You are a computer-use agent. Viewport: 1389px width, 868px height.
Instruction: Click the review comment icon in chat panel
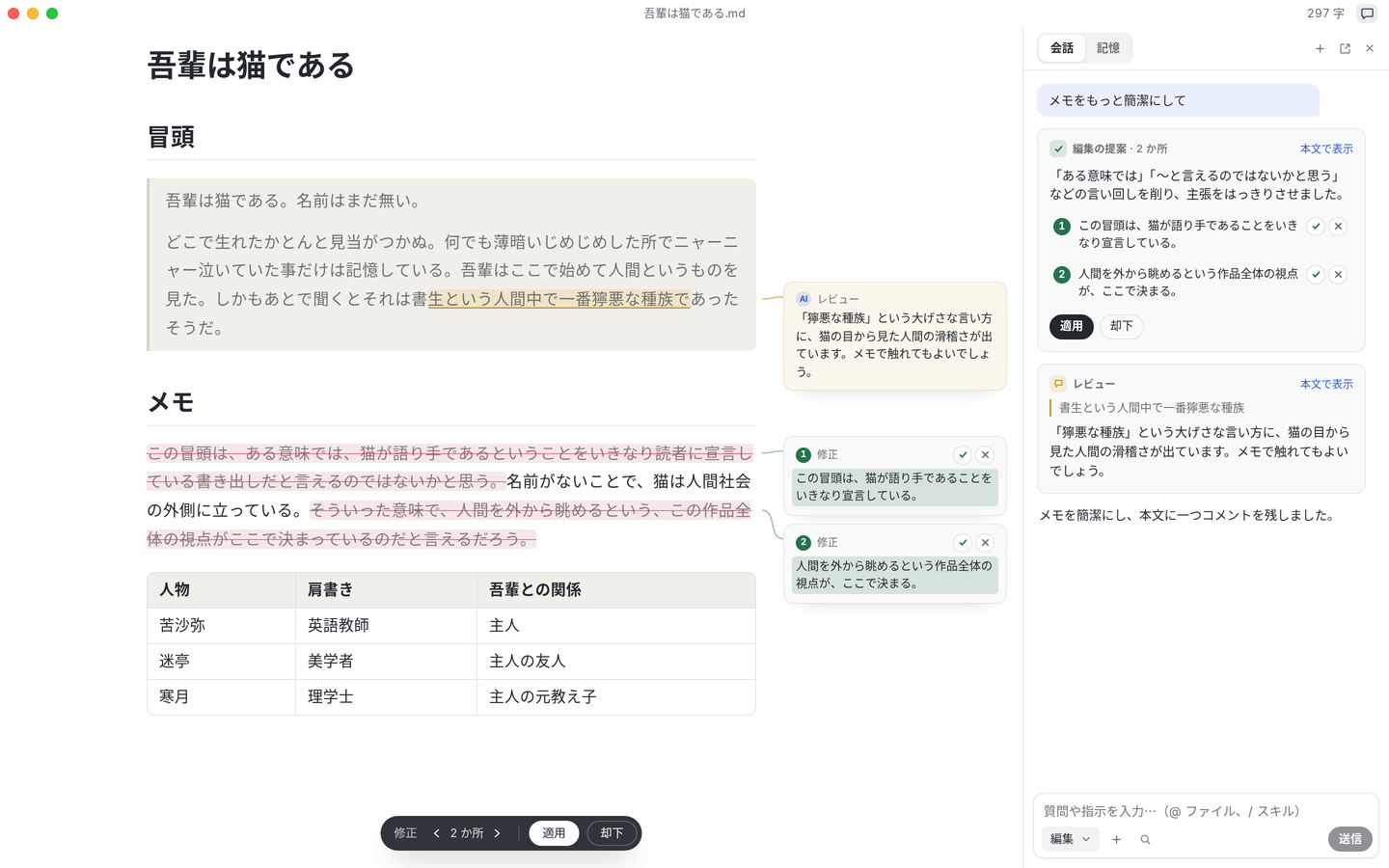[x=1058, y=384]
